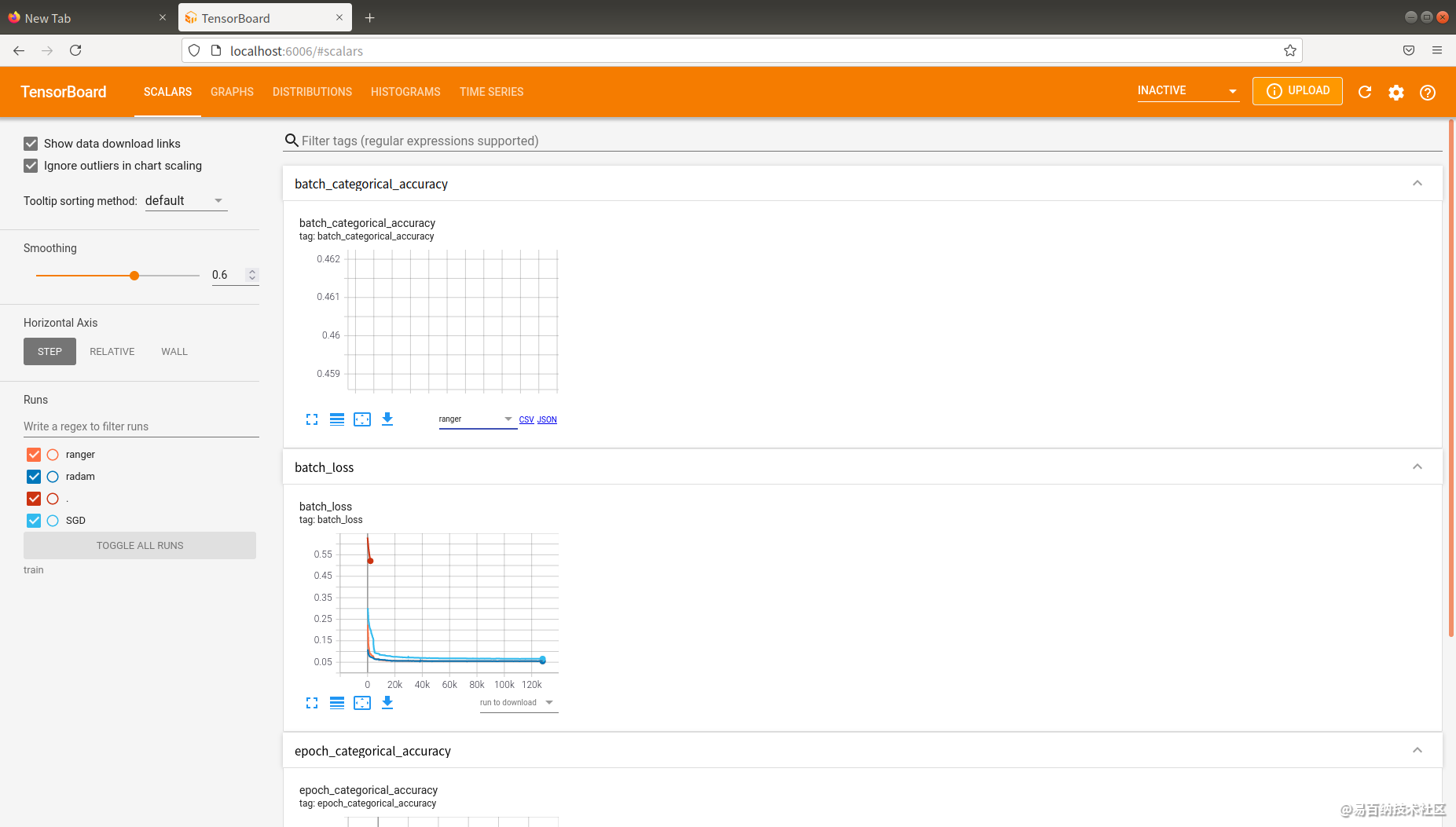Download batch_loss chart as SVG

click(x=387, y=703)
